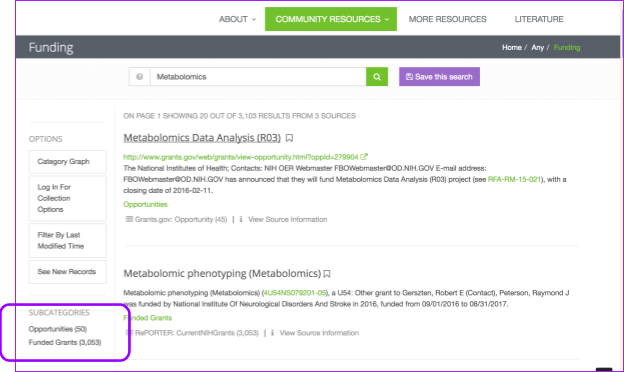Bookmark the Metabolomics Data Analysis (R03) result

coord(289,138)
